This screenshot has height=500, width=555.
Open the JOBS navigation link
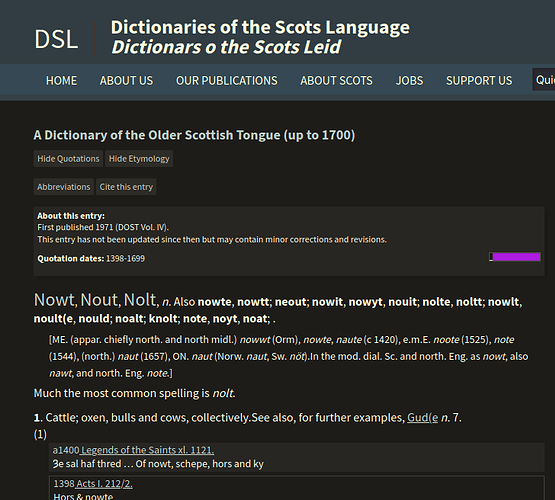(409, 81)
